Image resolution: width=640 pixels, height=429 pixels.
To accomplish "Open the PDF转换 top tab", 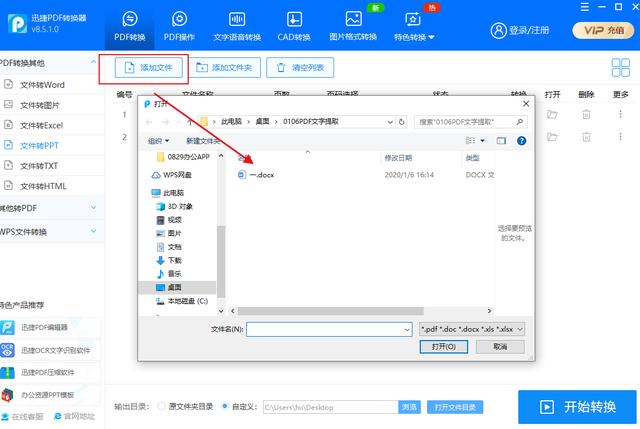I will [130, 27].
